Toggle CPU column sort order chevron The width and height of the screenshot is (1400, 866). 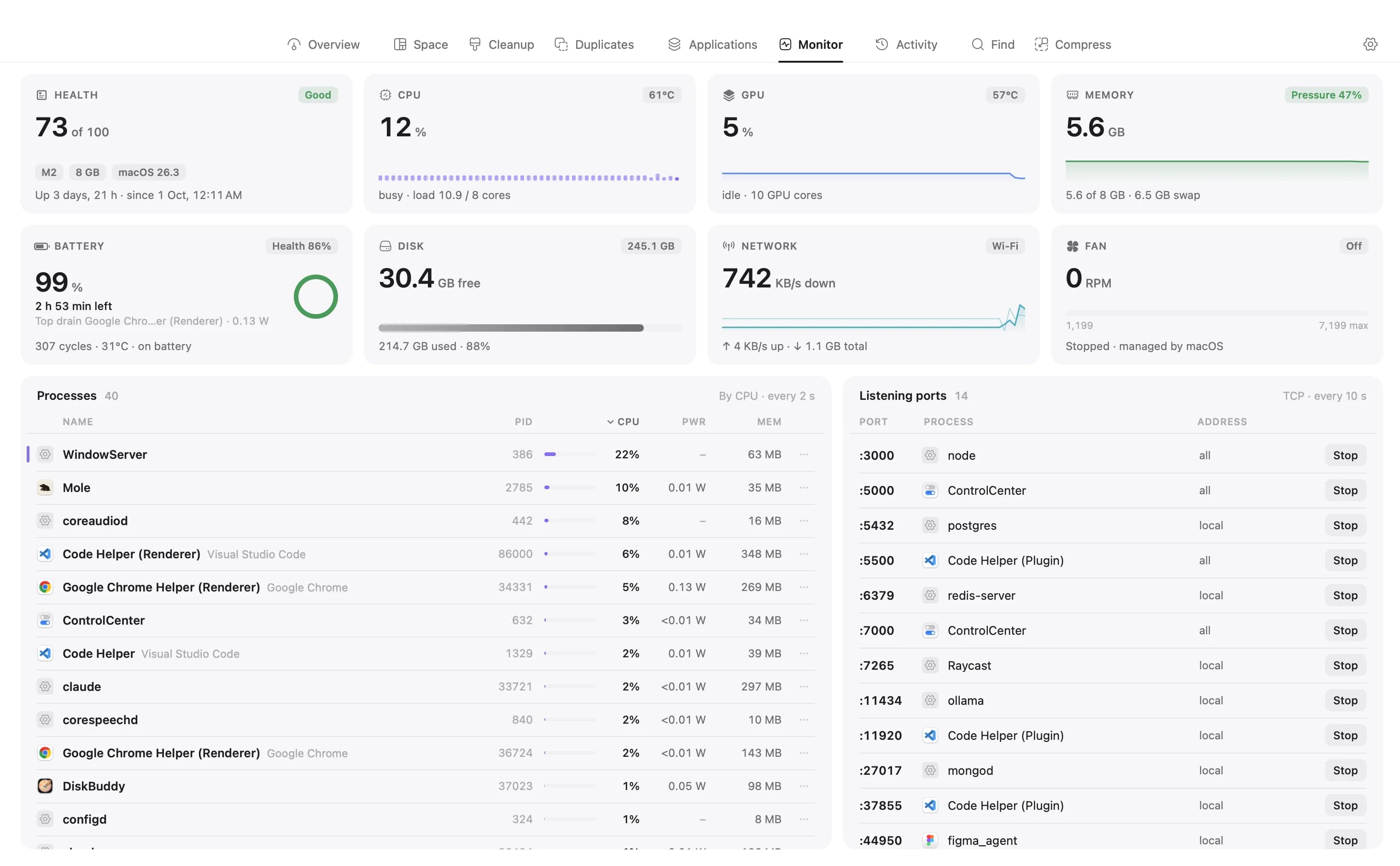[610, 421]
